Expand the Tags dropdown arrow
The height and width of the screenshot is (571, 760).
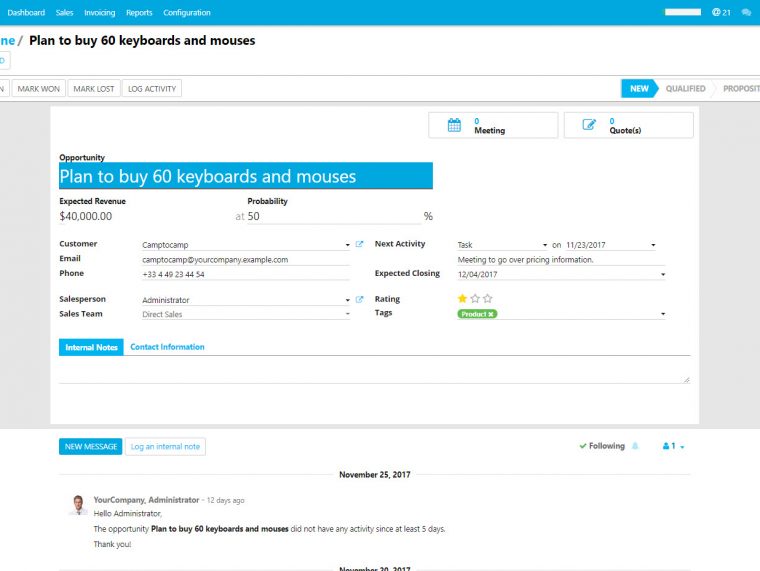coord(663,314)
